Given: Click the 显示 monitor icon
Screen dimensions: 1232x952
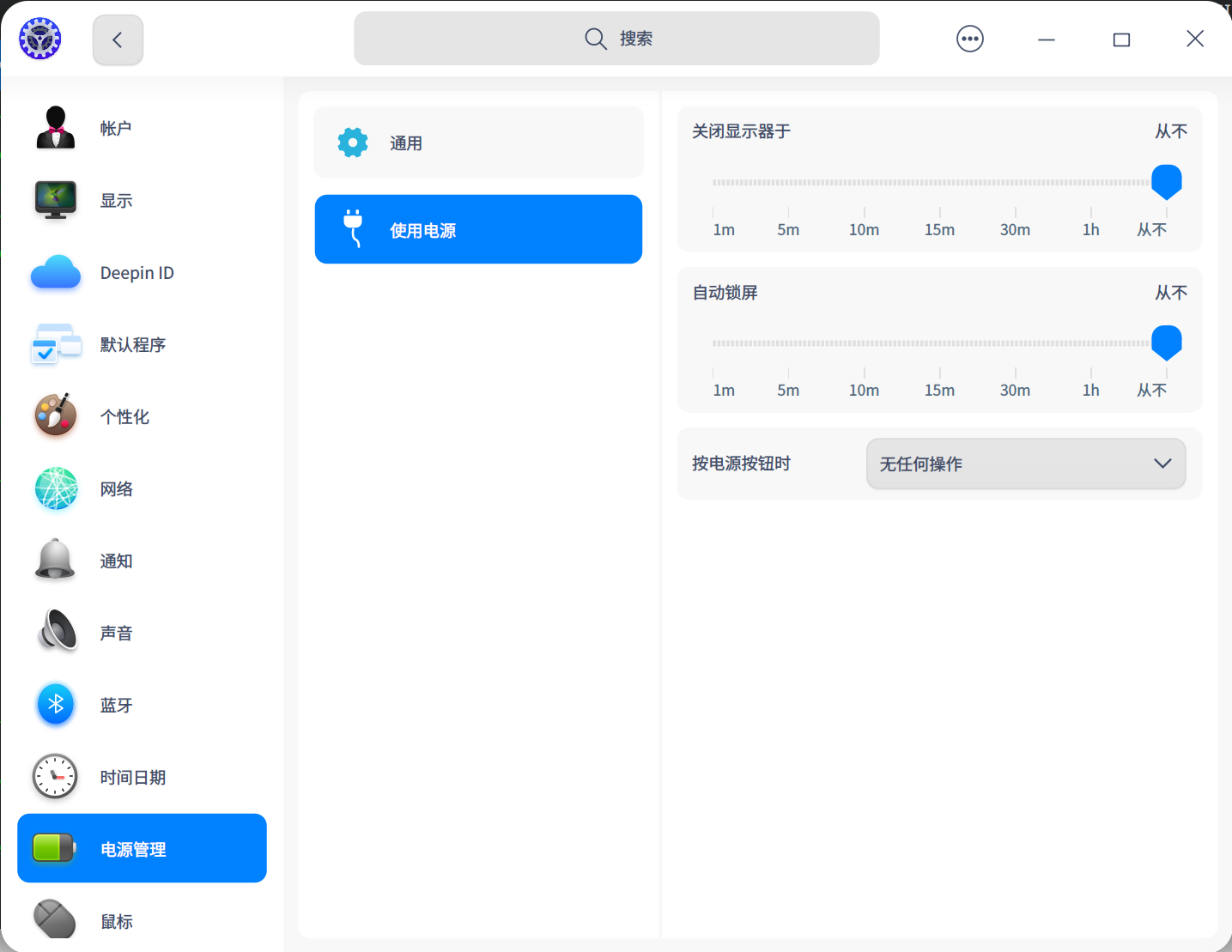Looking at the screenshot, I should pos(56,200).
